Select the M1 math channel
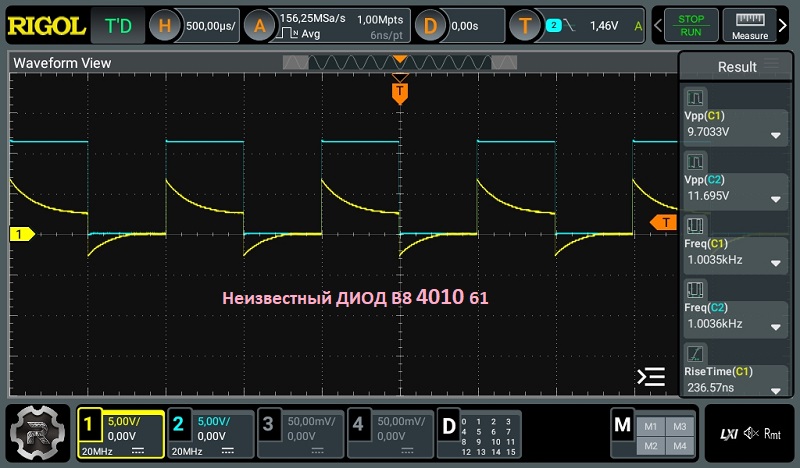Viewport: 800px width, 468px height. point(652,425)
